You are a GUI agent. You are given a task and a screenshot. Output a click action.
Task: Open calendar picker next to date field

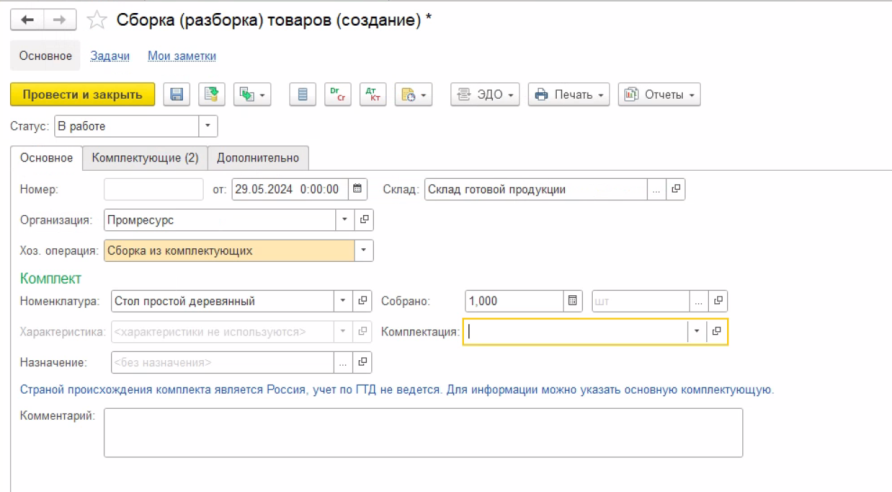pos(358,189)
